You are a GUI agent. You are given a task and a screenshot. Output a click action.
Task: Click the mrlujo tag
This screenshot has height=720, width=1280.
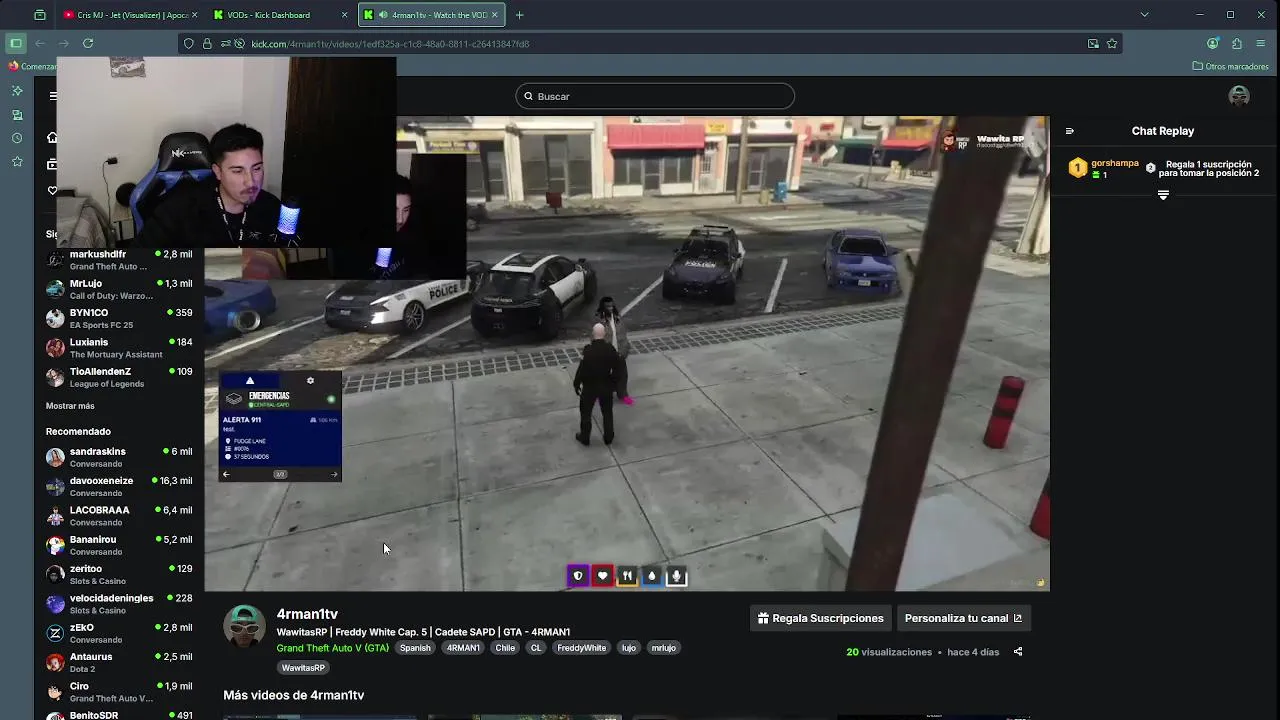[x=664, y=648]
